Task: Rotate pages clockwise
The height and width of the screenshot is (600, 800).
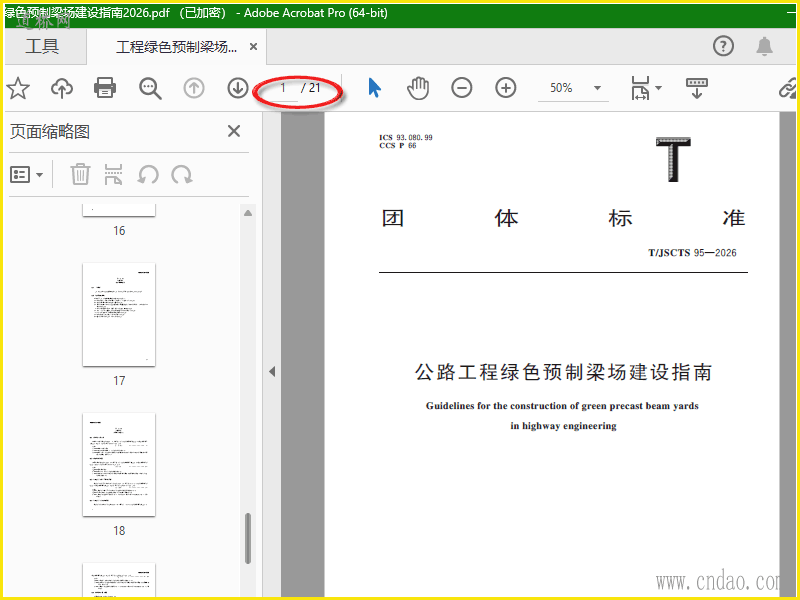Action: pyautogui.click(x=182, y=174)
